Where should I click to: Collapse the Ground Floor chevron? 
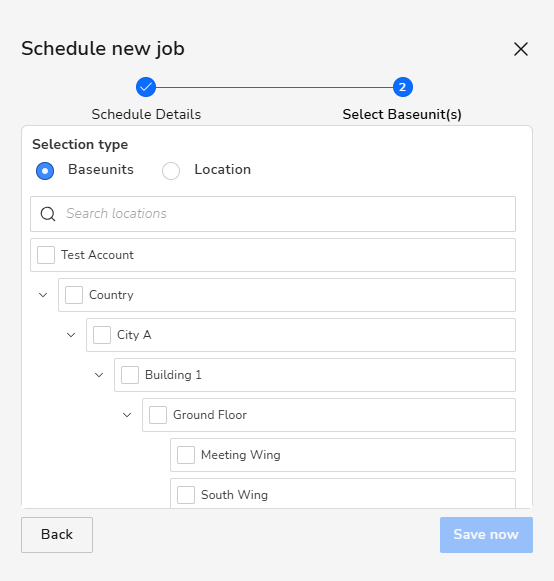tap(127, 415)
